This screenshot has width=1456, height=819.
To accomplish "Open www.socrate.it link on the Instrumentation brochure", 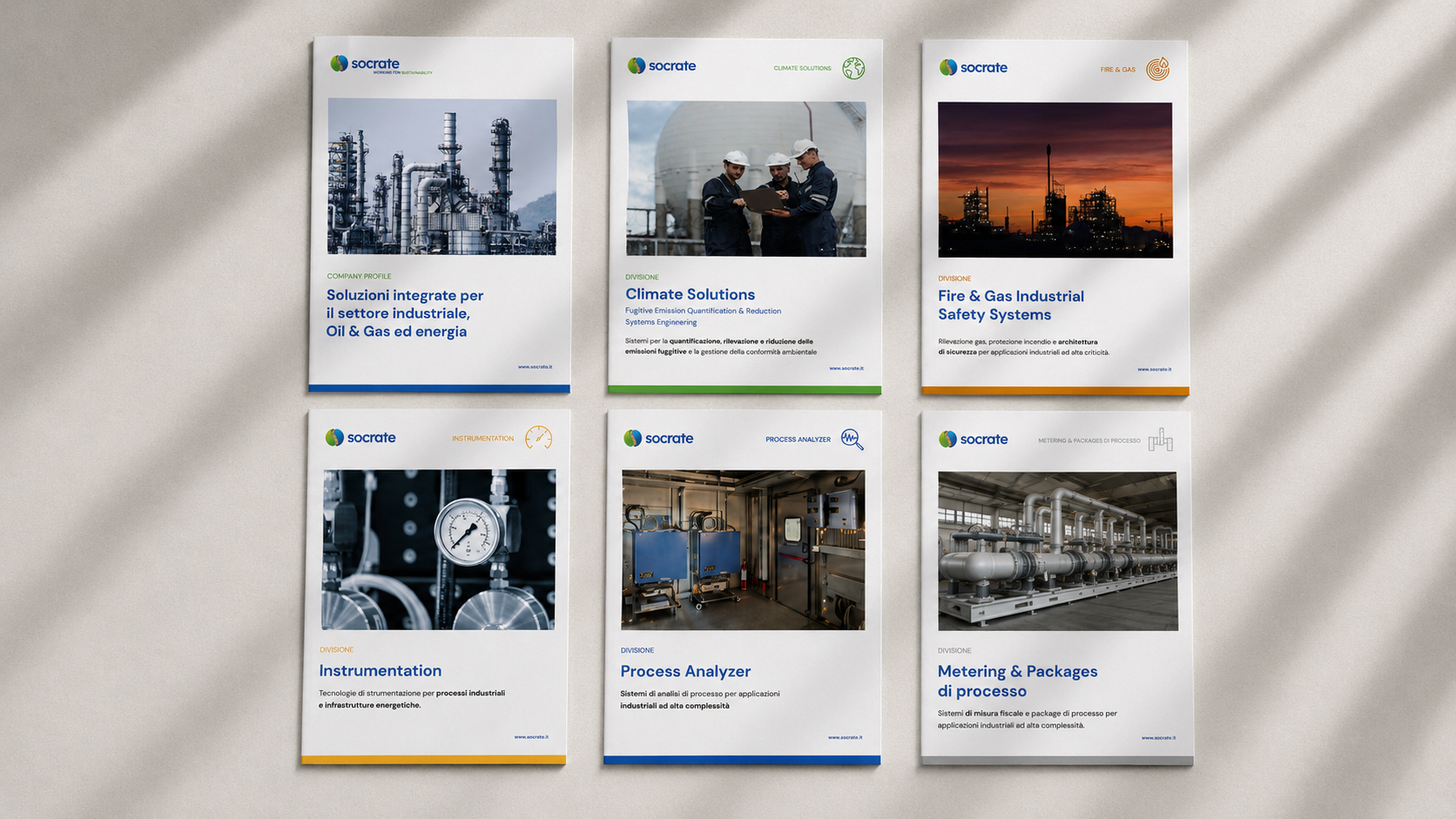I will tap(531, 736).
